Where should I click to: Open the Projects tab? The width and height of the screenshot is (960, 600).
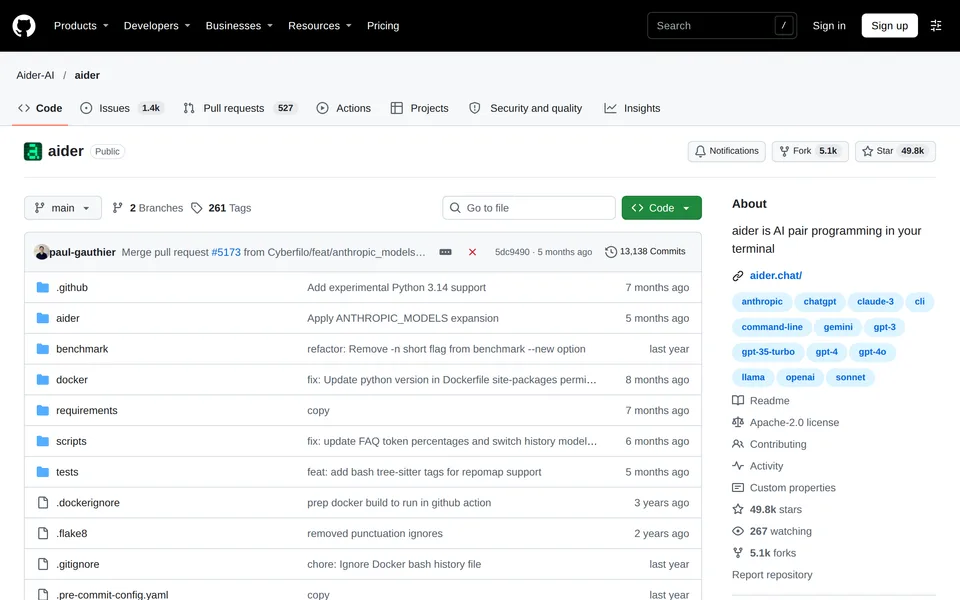pyautogui.click(x=419, y=108)
